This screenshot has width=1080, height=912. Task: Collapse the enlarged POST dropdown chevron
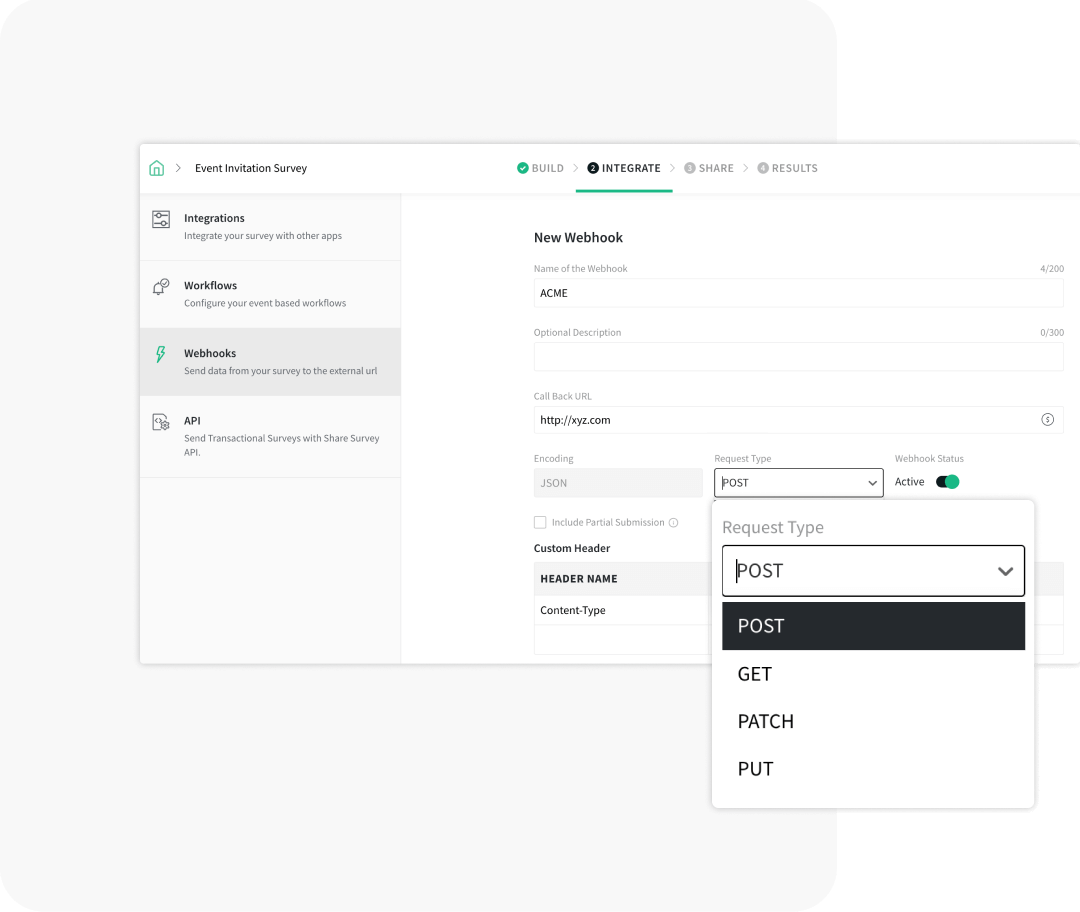pos(1005,571)
